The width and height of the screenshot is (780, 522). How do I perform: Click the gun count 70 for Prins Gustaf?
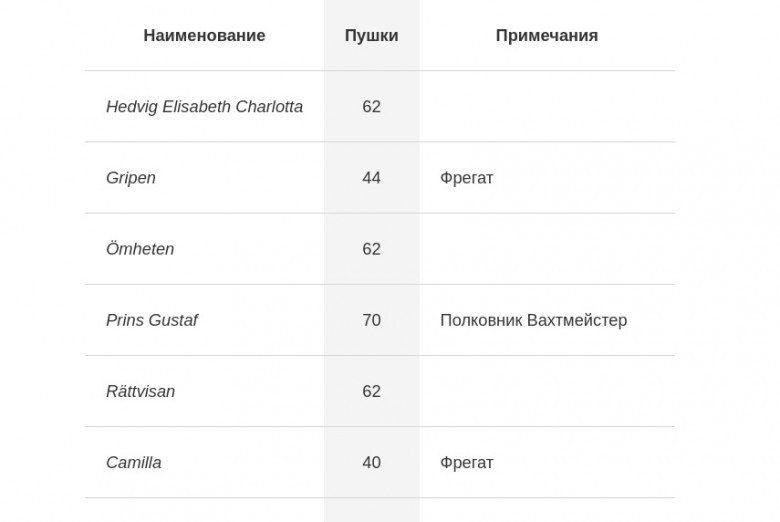pyautogui.click(x=372, y=320)
